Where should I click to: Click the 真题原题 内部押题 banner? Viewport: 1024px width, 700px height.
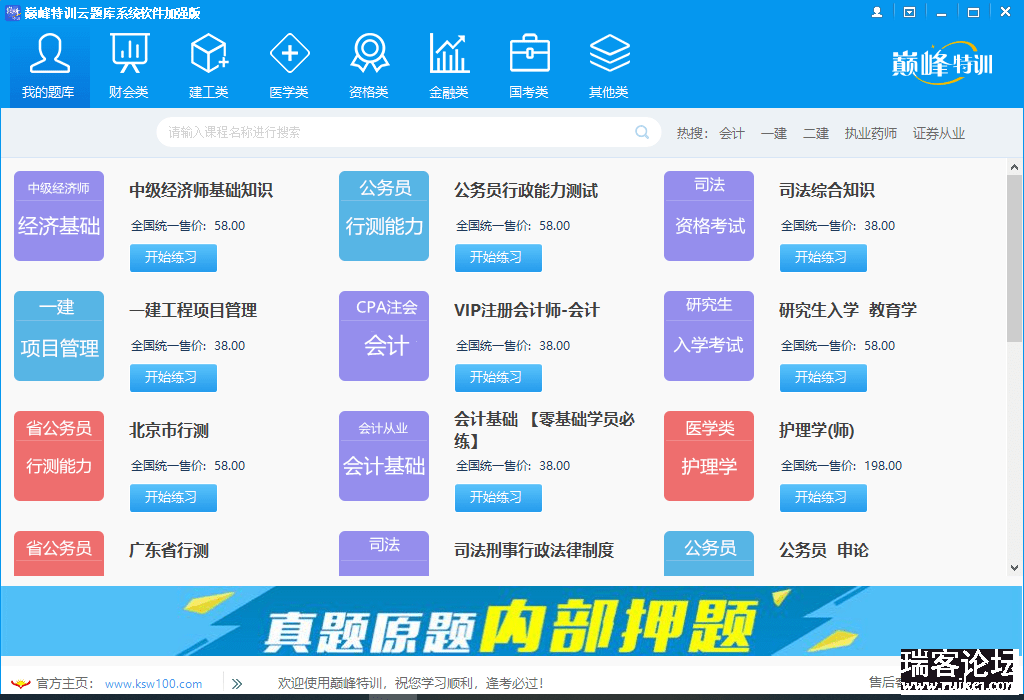click(x=512, y=621)
